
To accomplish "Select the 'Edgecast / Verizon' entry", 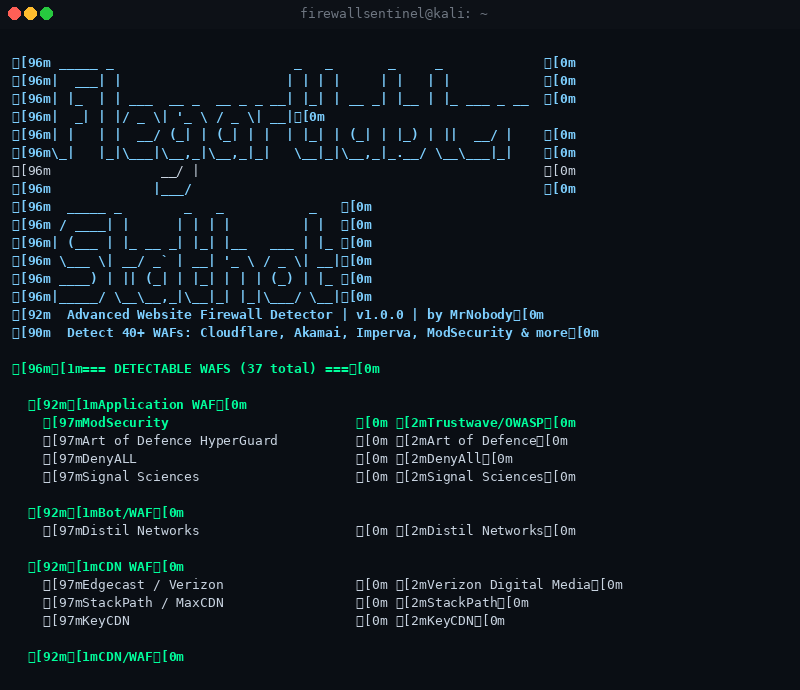I will click(153, 585).
